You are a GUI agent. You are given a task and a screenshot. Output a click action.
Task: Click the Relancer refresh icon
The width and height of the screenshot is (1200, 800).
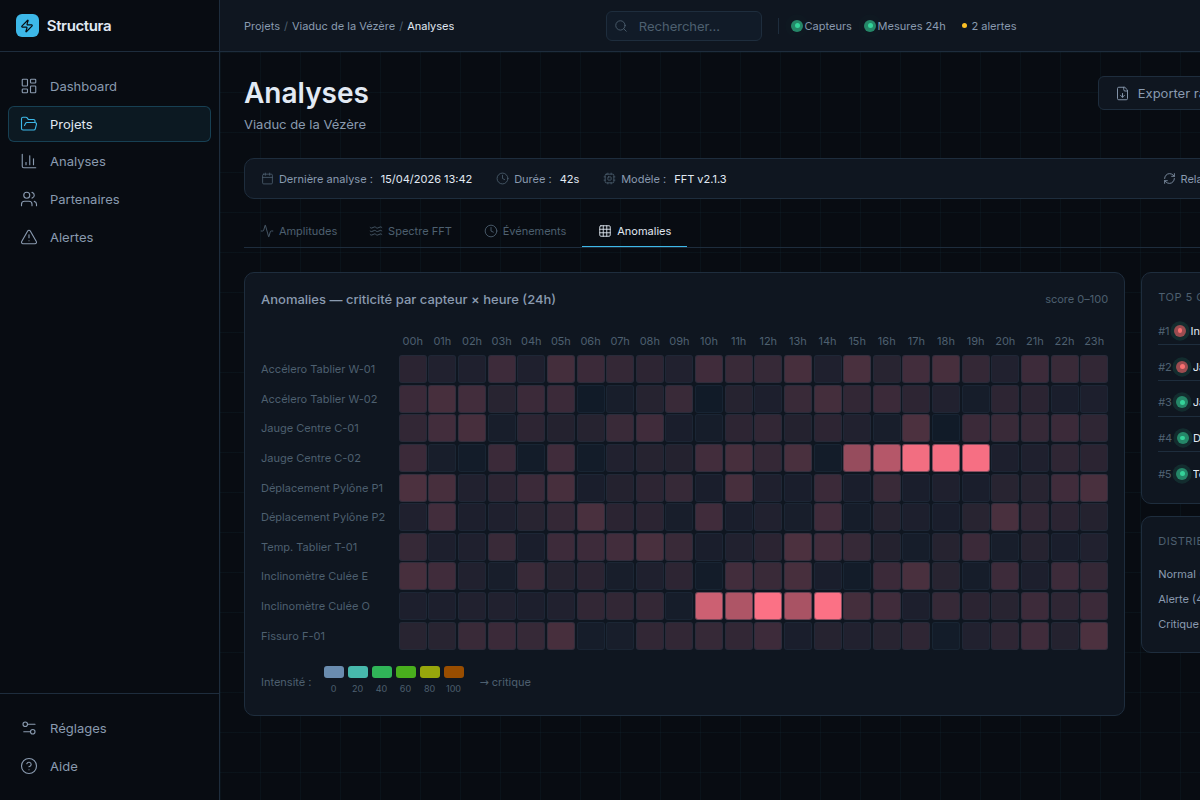coord(1169,179)
